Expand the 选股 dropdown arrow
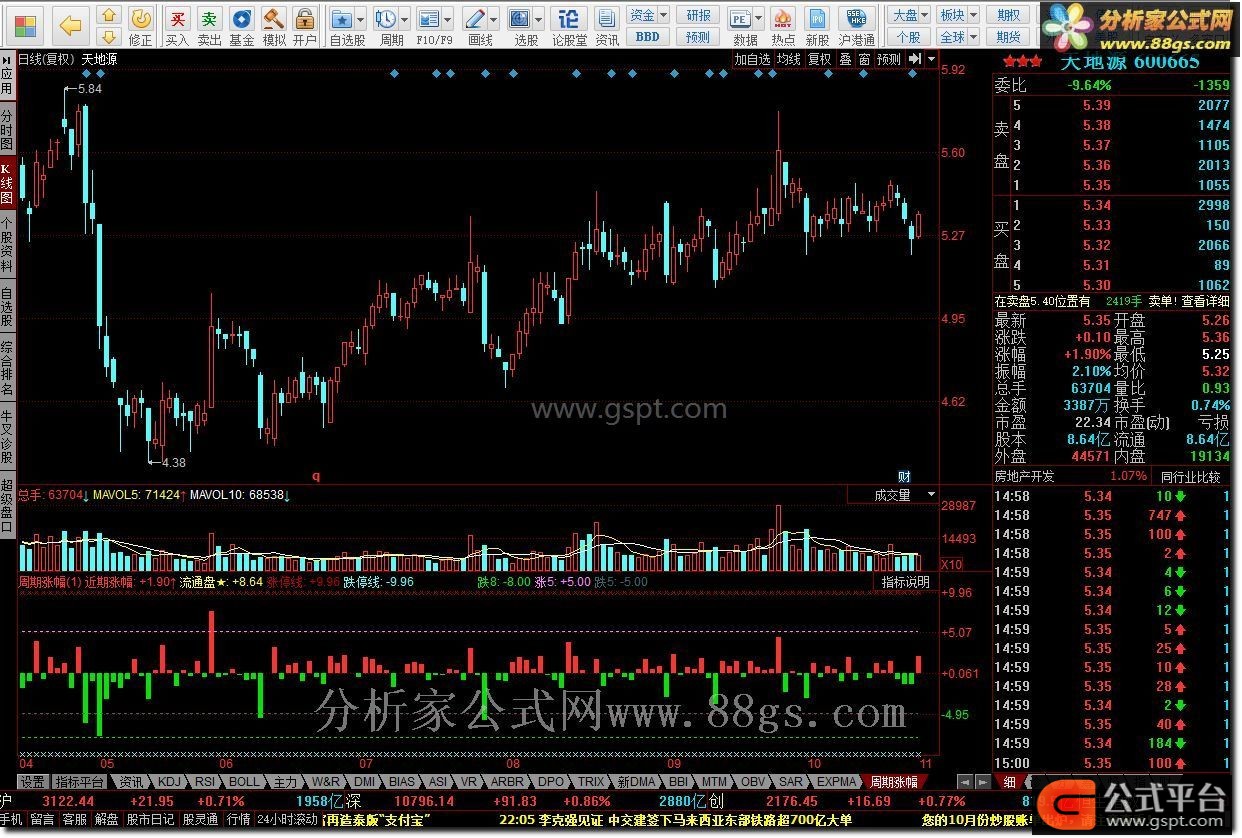 point(539,19)
